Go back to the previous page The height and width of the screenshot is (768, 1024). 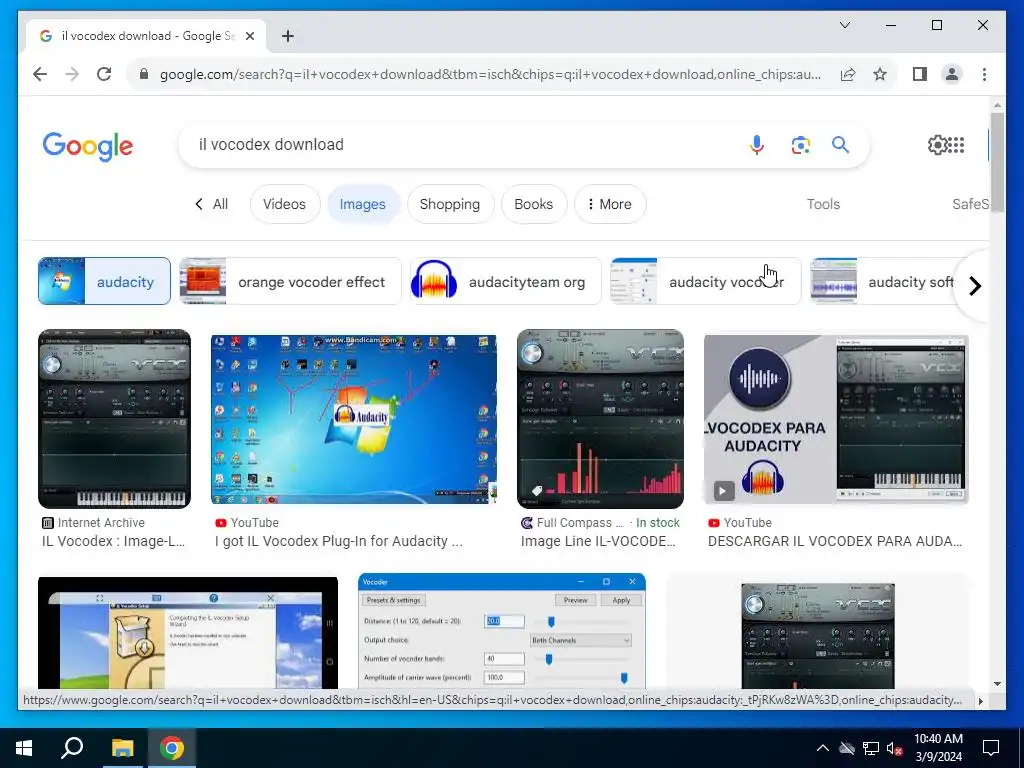(40, 74)
